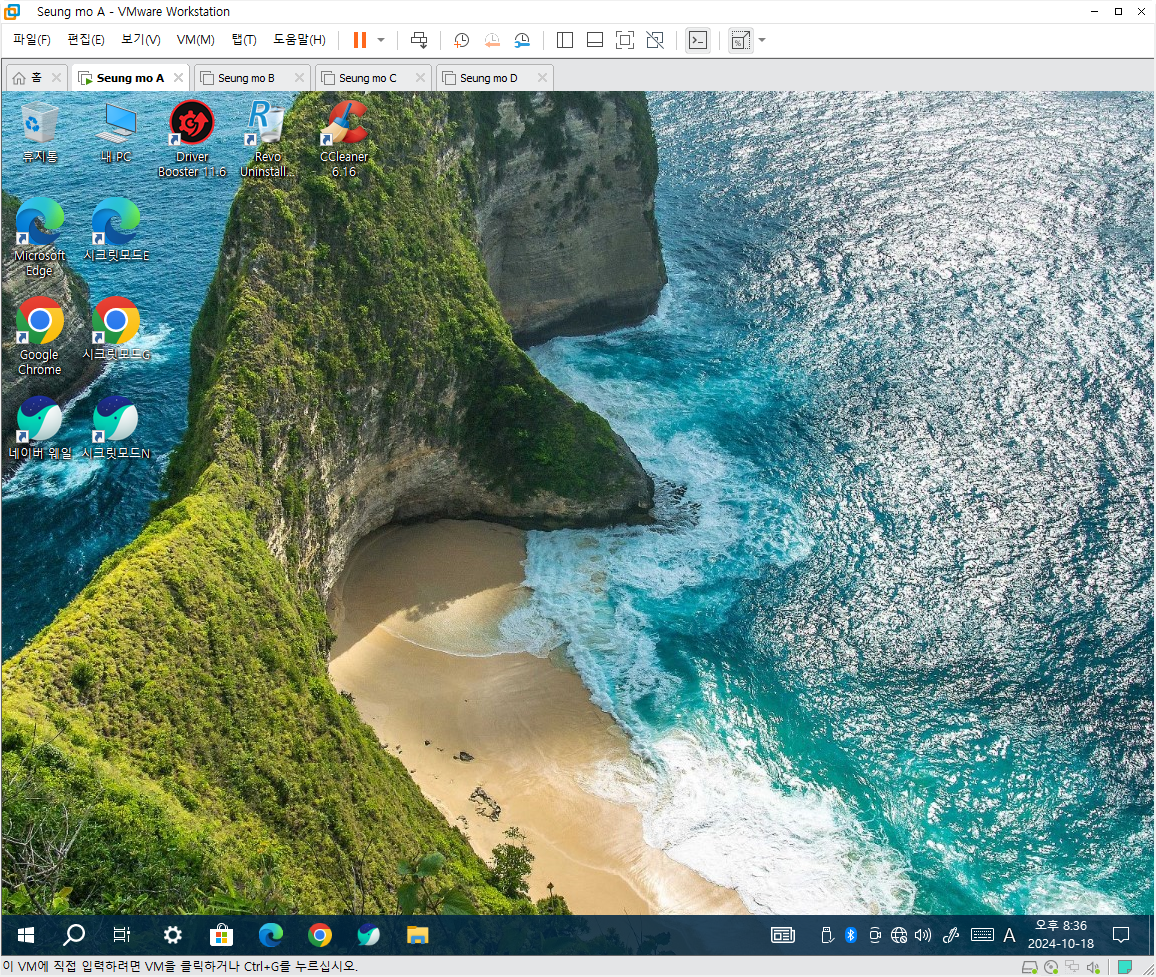Open guest volume control in tray
This screenshot has width=1156, height=977.
coord(922,935)
